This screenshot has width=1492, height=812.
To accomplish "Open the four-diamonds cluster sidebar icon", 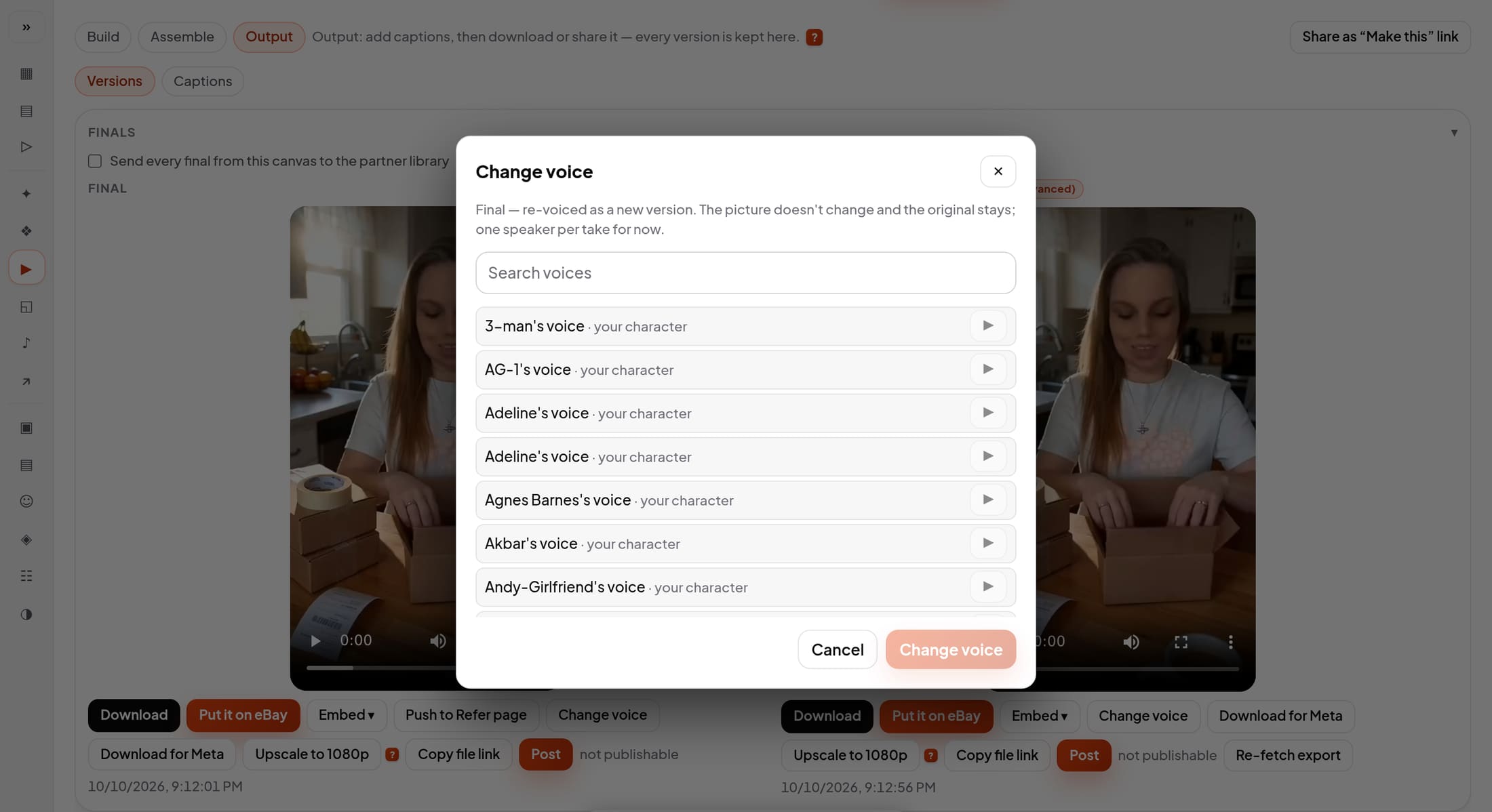I will click(26, 231).
